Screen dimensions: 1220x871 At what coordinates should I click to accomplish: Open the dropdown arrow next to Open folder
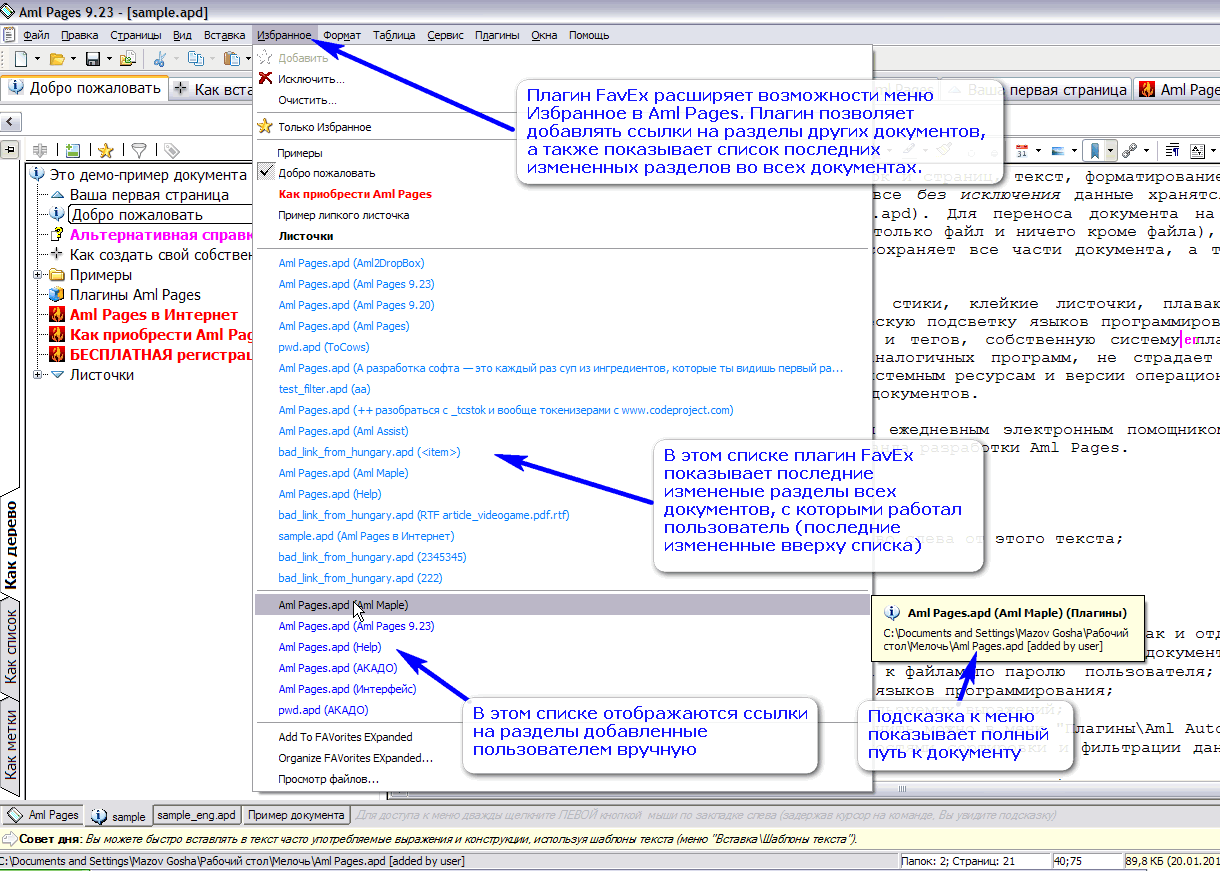tap(73, 59)
